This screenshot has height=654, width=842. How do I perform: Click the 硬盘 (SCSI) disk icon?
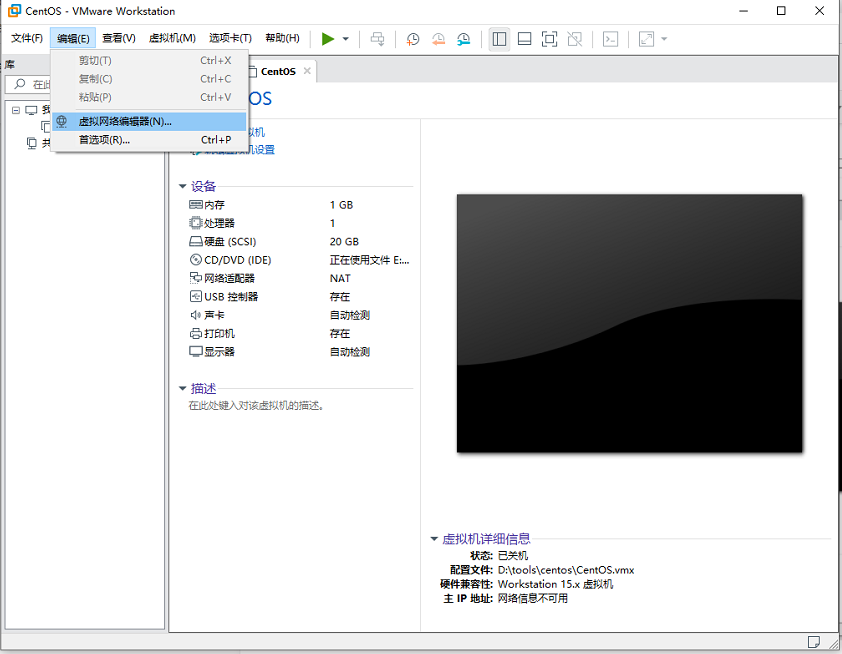pos(195,242)
